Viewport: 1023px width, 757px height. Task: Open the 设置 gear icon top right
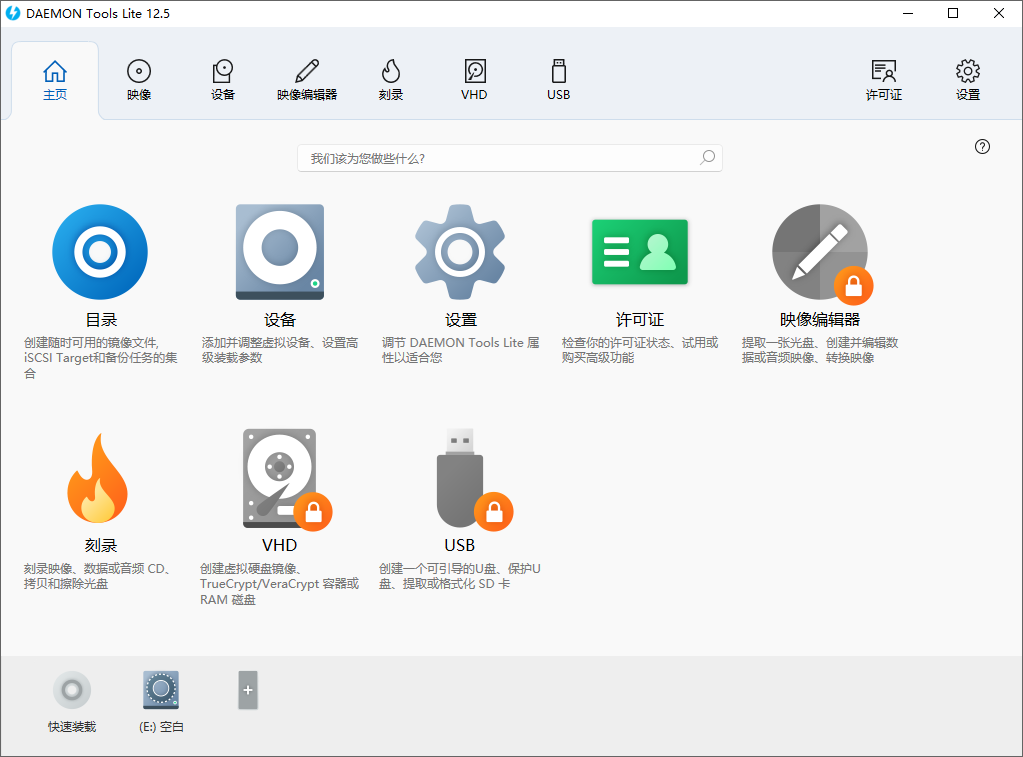pos(966,80)
